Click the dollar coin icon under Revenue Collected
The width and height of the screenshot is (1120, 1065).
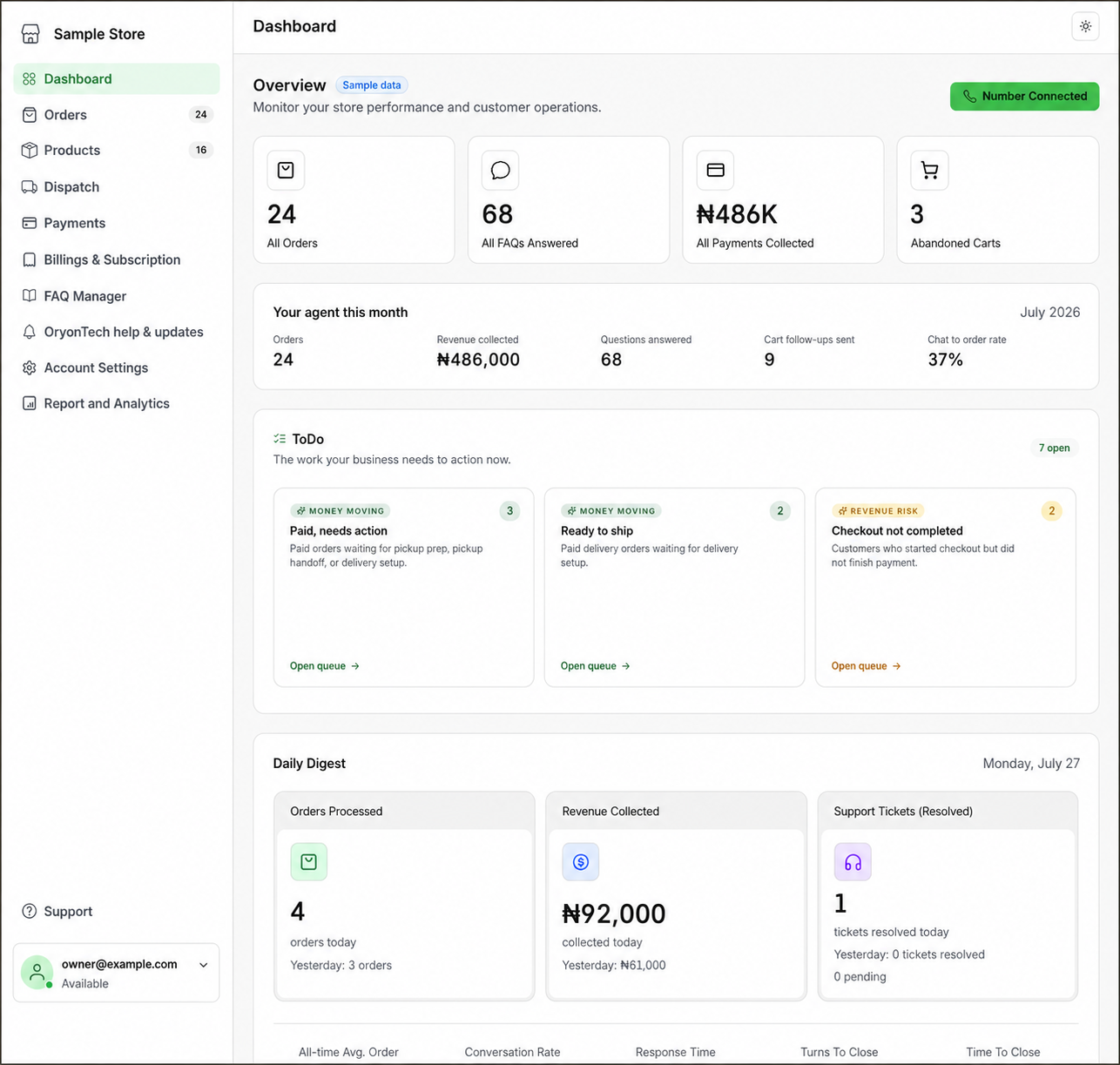point(581,862)
